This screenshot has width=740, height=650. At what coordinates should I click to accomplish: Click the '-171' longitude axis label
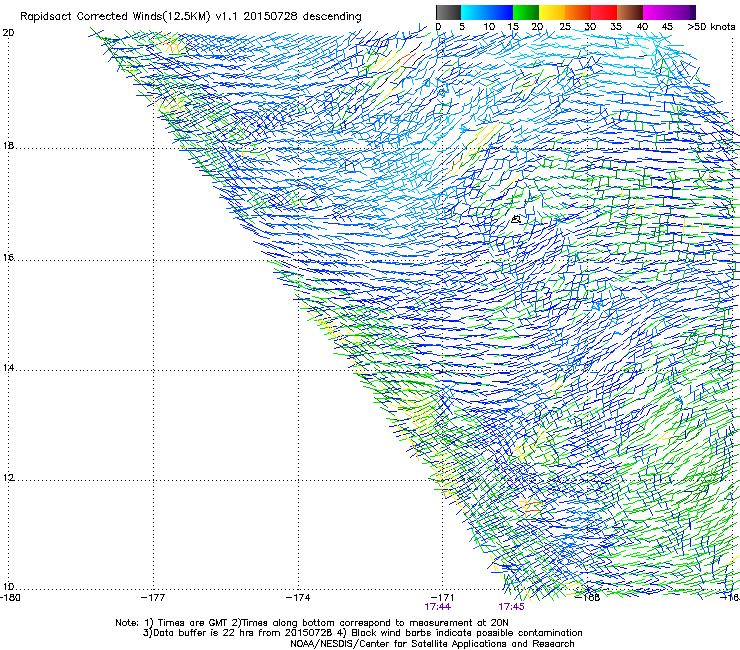point(443,598)
